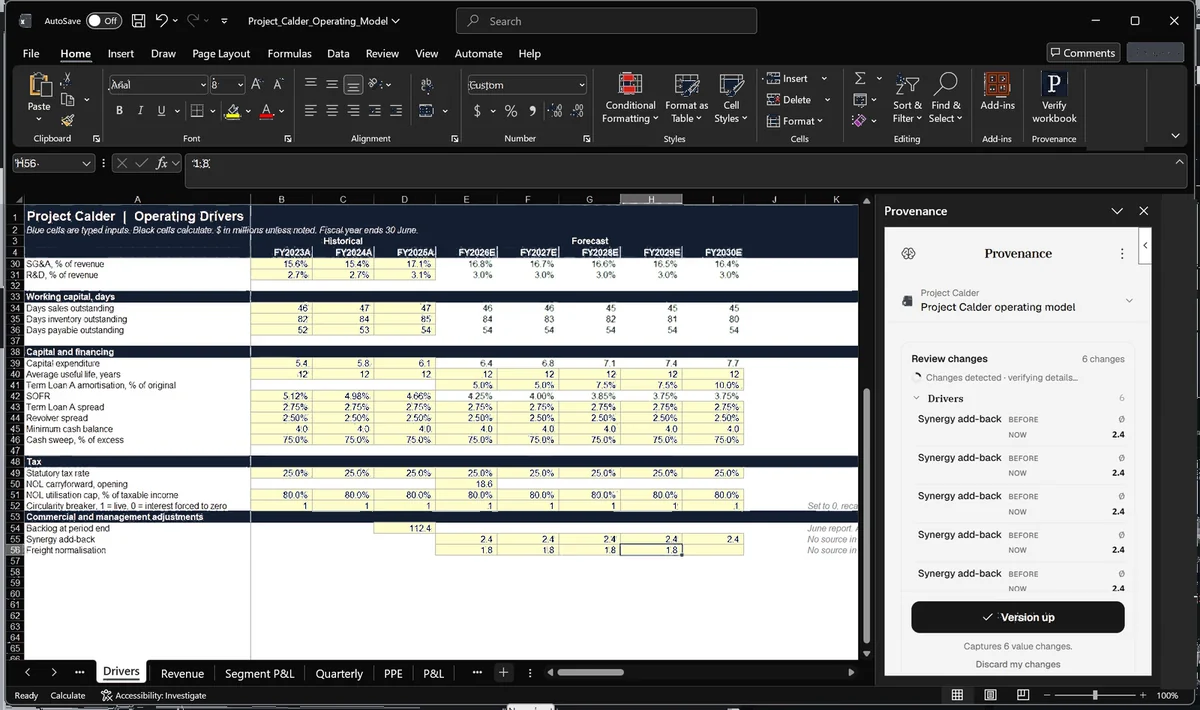Open the font name dropdown
This screenshot has height=710, width=1200.
(203, 85)
